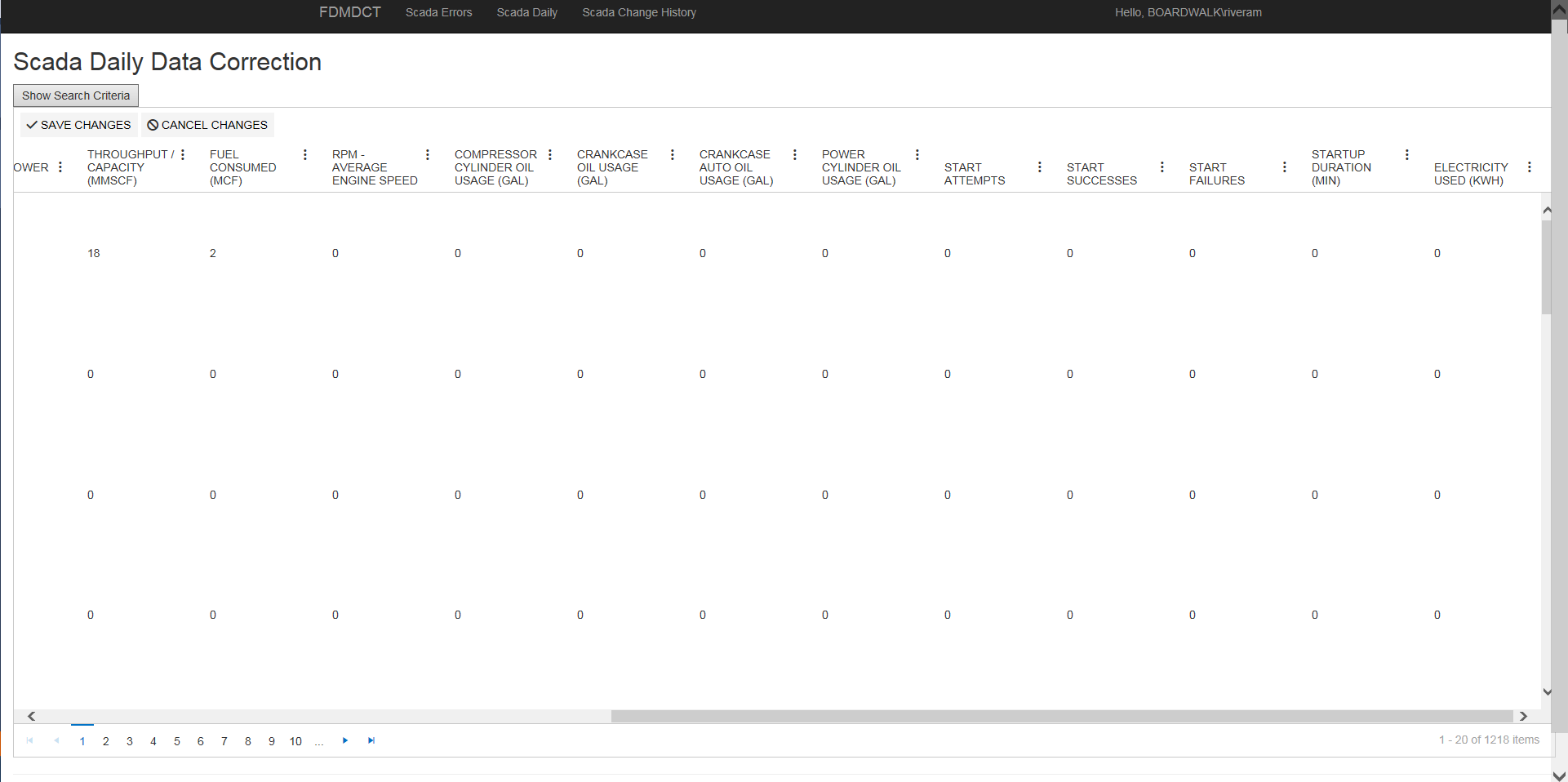
Task: Click page scrollbar down arrow
Action: point(1559,775)
